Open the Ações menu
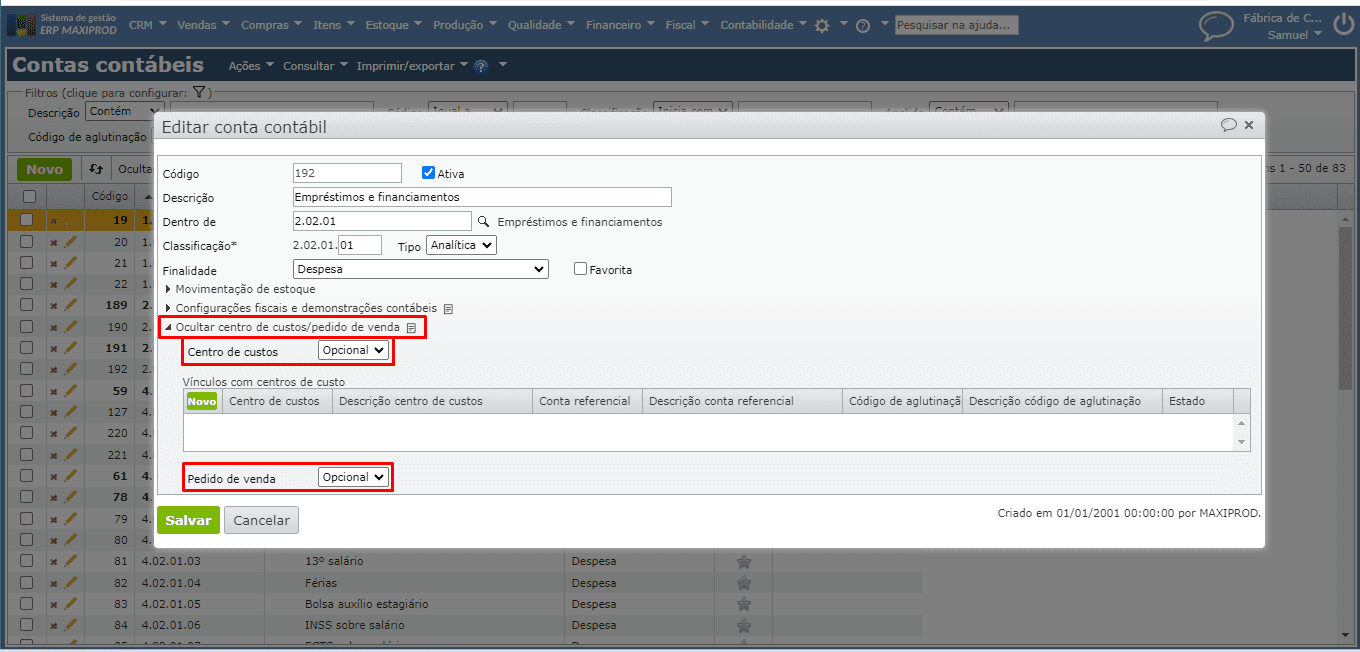Viewport: 1360px width, 652px height. tap(251, 66)
